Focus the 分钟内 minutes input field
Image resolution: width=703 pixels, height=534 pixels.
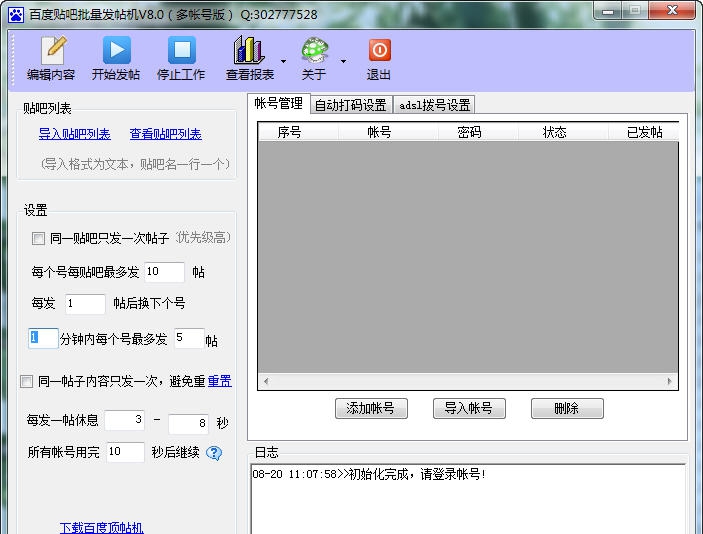[x=43, y=338]
